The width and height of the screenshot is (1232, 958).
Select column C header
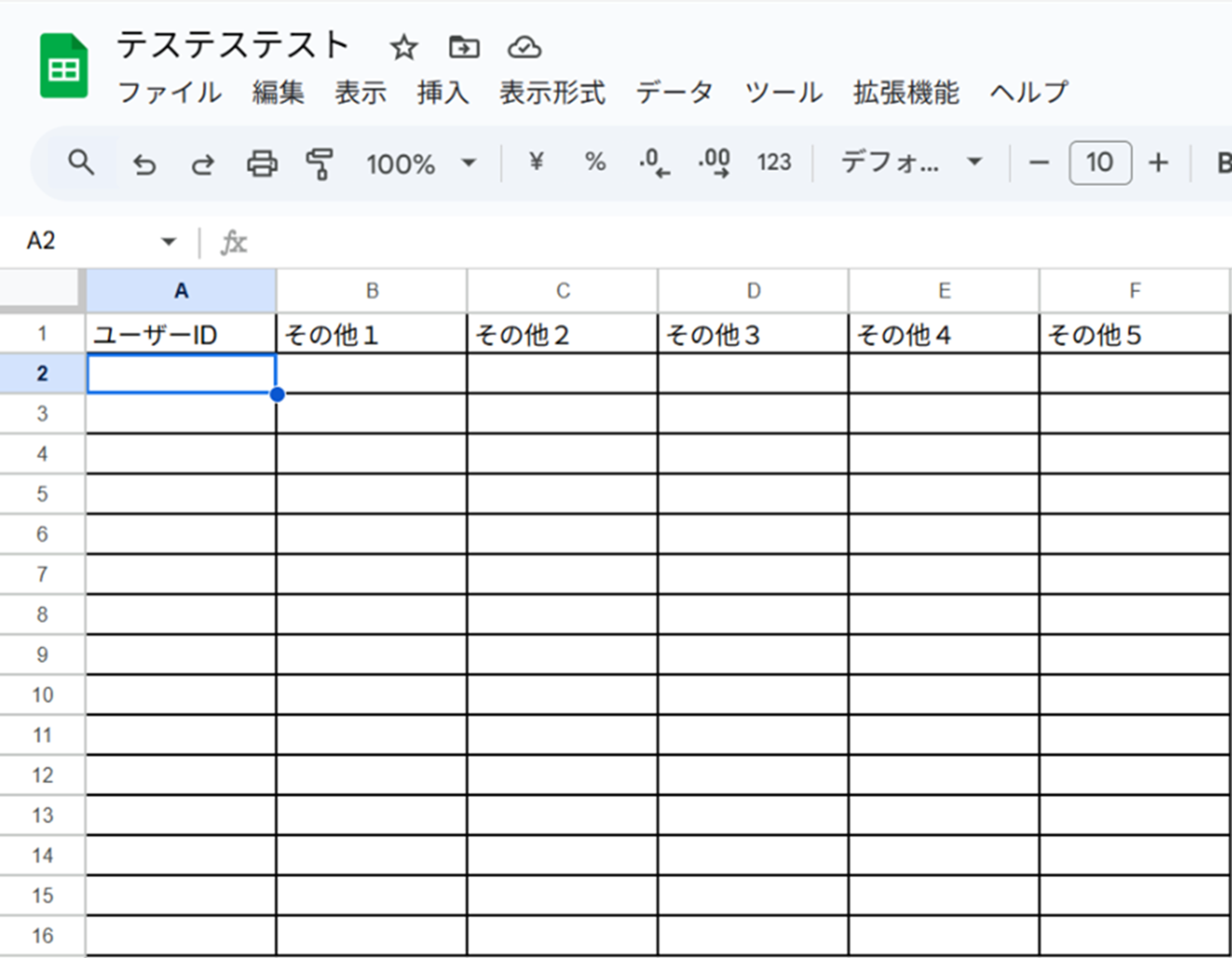click(562, 291)
